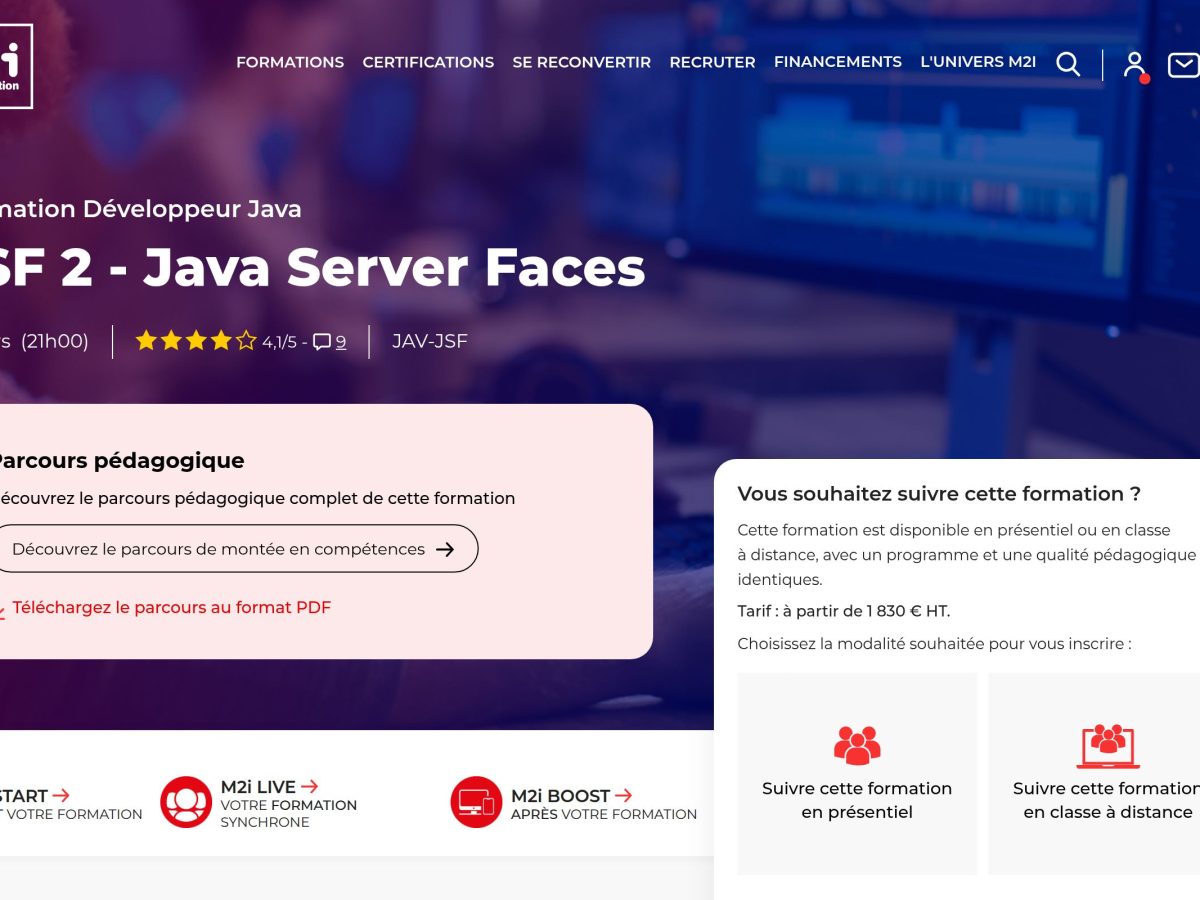
Task: Open the 9 reviews link
Action: coord(341,342)
